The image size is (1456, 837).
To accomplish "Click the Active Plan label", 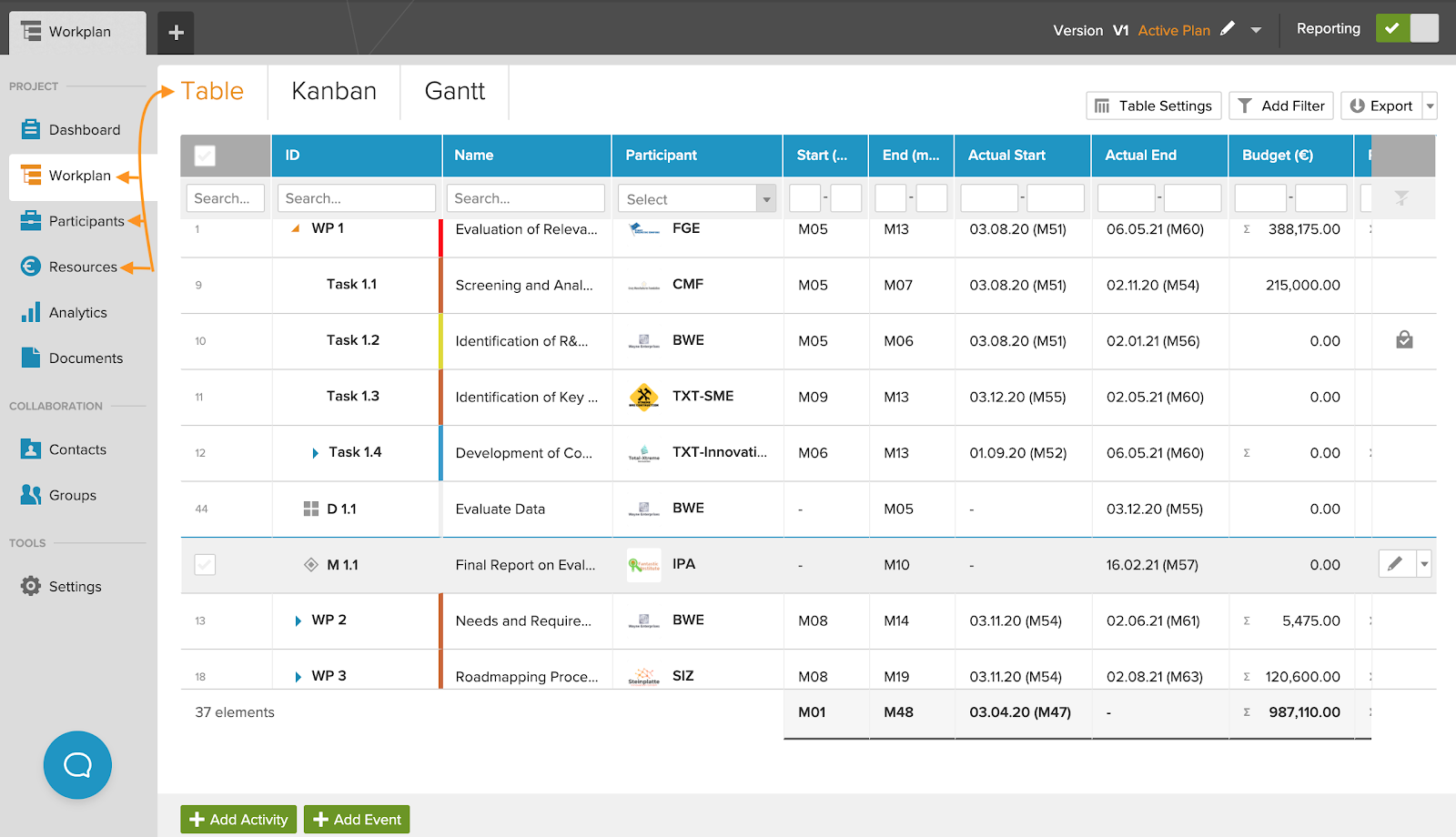I will coord(1174,30).
